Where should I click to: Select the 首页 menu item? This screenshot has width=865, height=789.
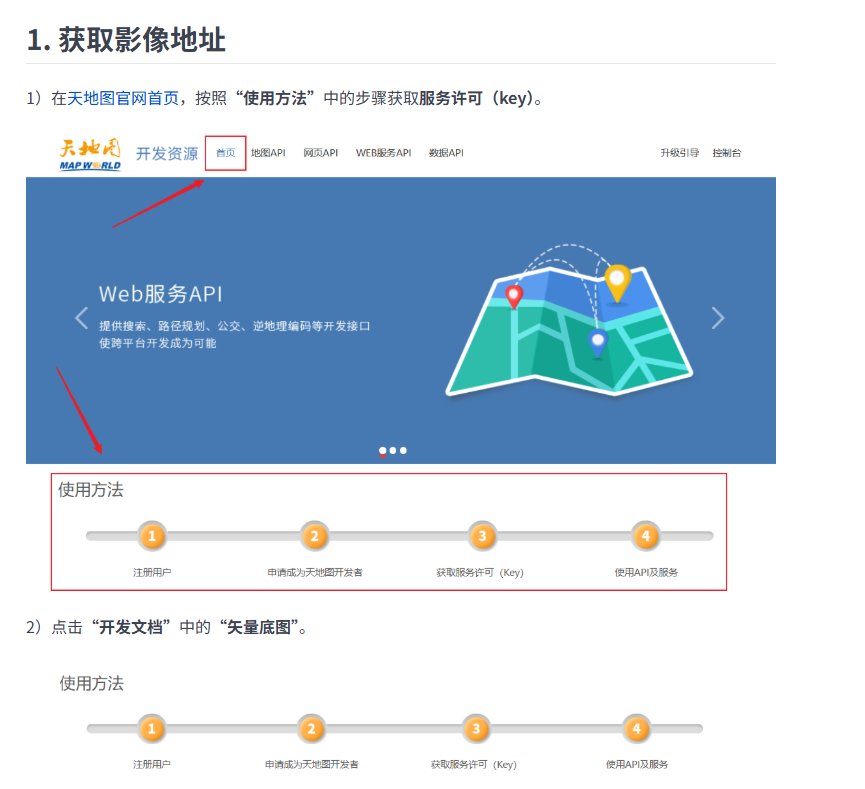pyautogui.click(x=226, y=153)
